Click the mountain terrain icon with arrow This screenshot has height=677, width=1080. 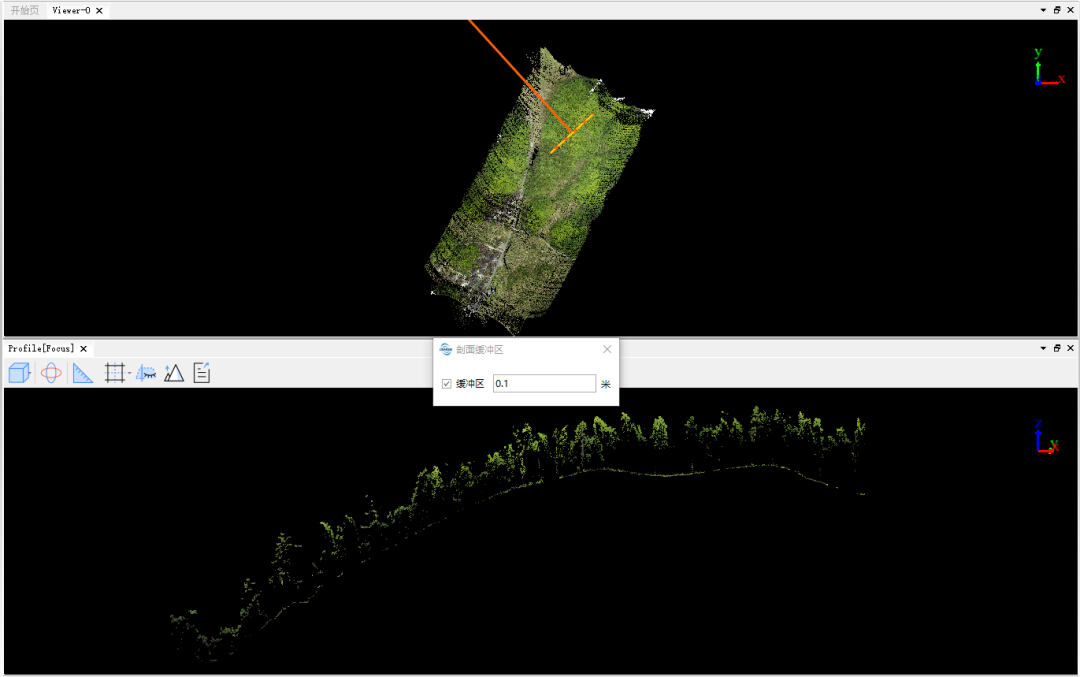pyautogui.click(x=174, y=373)
